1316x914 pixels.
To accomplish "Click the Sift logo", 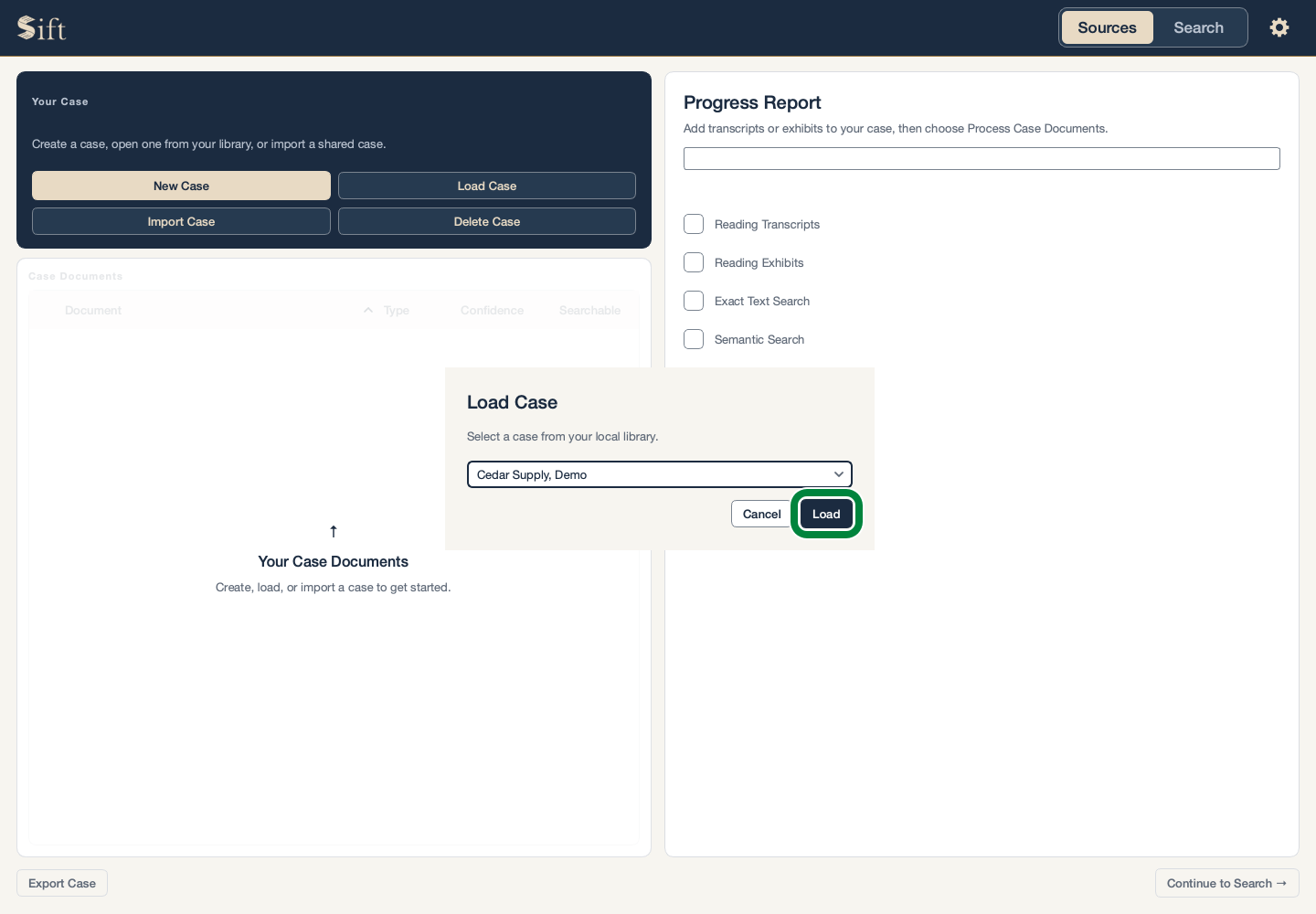I will coord(42,28).
